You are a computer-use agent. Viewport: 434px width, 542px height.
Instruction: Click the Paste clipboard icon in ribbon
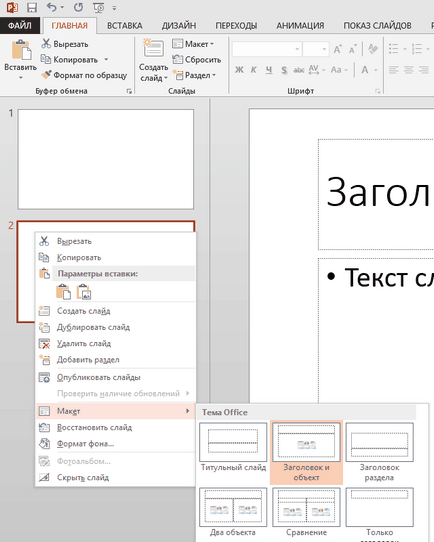tap(21, 49)
